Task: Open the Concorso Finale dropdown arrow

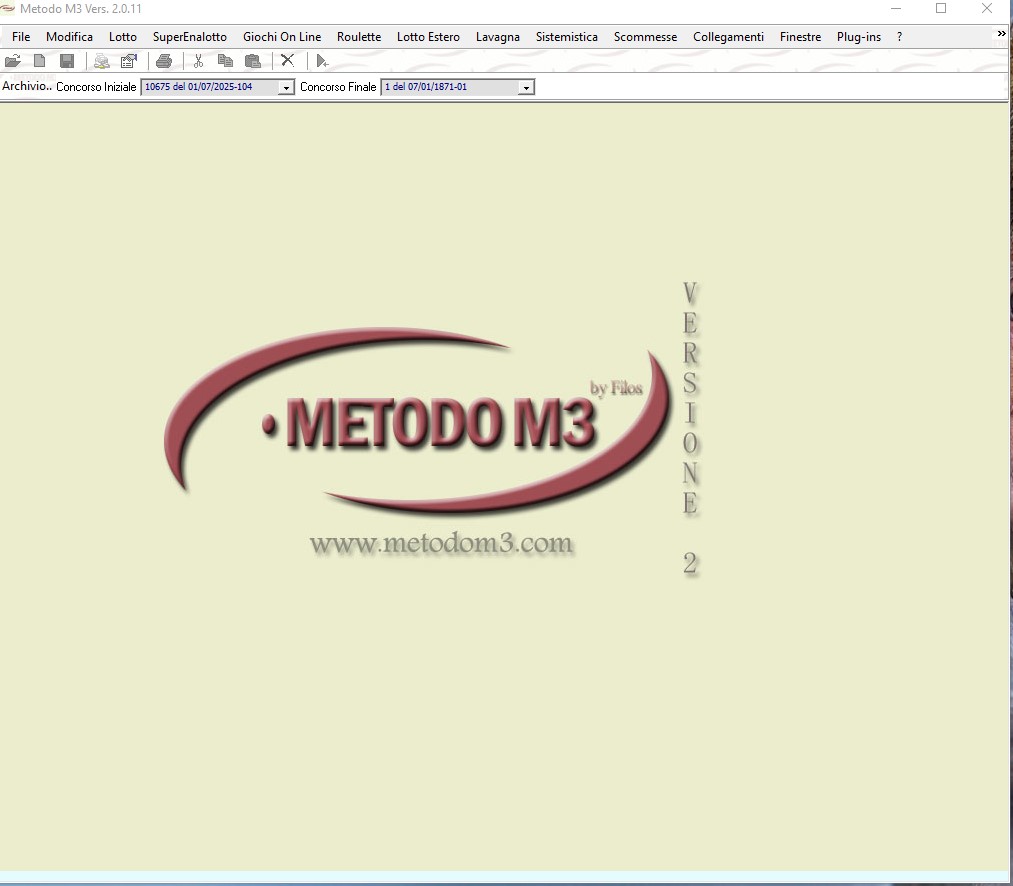Action: pos(526,87)
